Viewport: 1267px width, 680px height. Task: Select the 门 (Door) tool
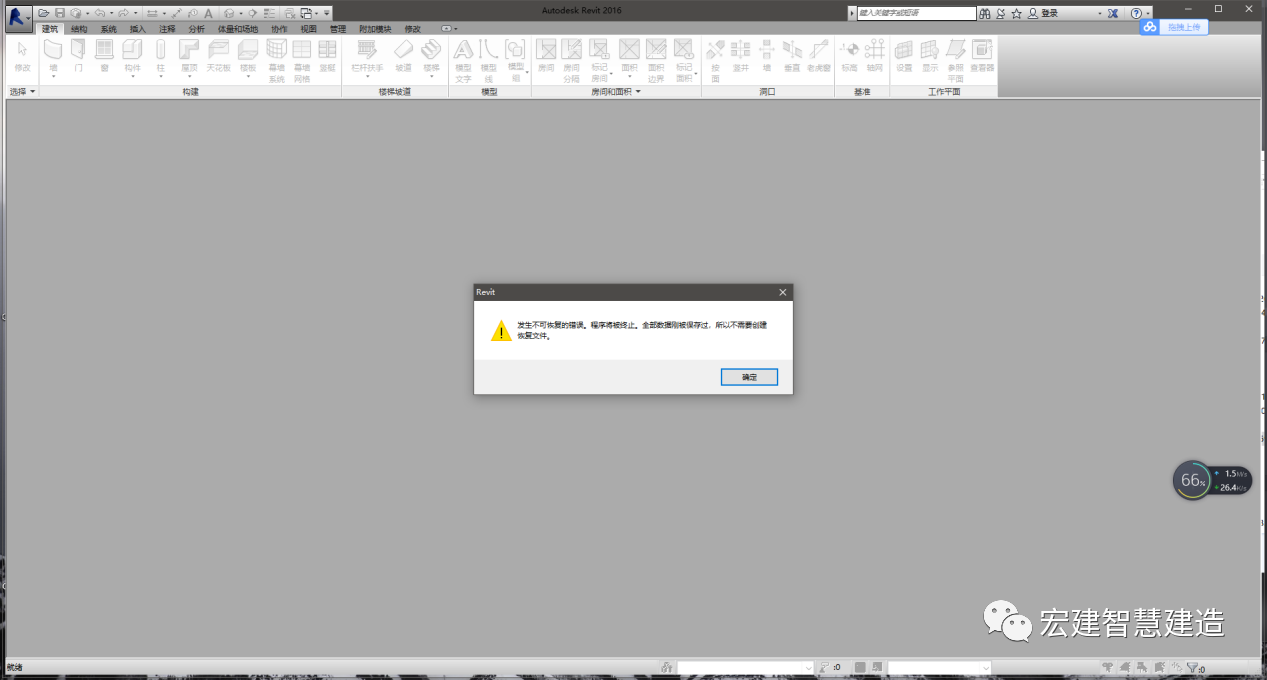tap(79, 55)
